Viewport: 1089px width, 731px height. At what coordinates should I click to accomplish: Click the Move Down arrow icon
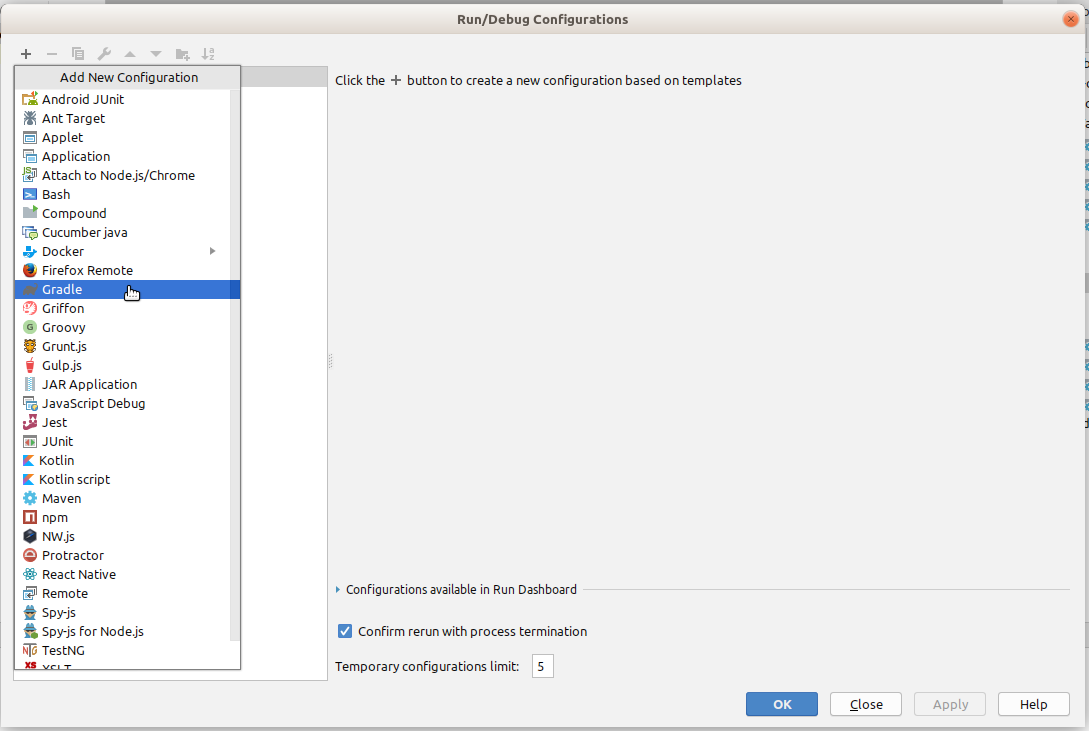pos(156,53)
